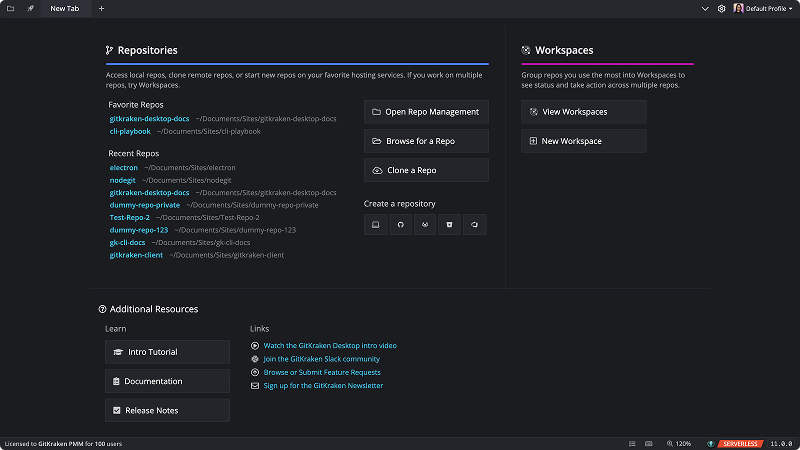Viewport: 800px width, 450px height.
Task: Open the View Workspaces button
Action: [x=583, y=112]
